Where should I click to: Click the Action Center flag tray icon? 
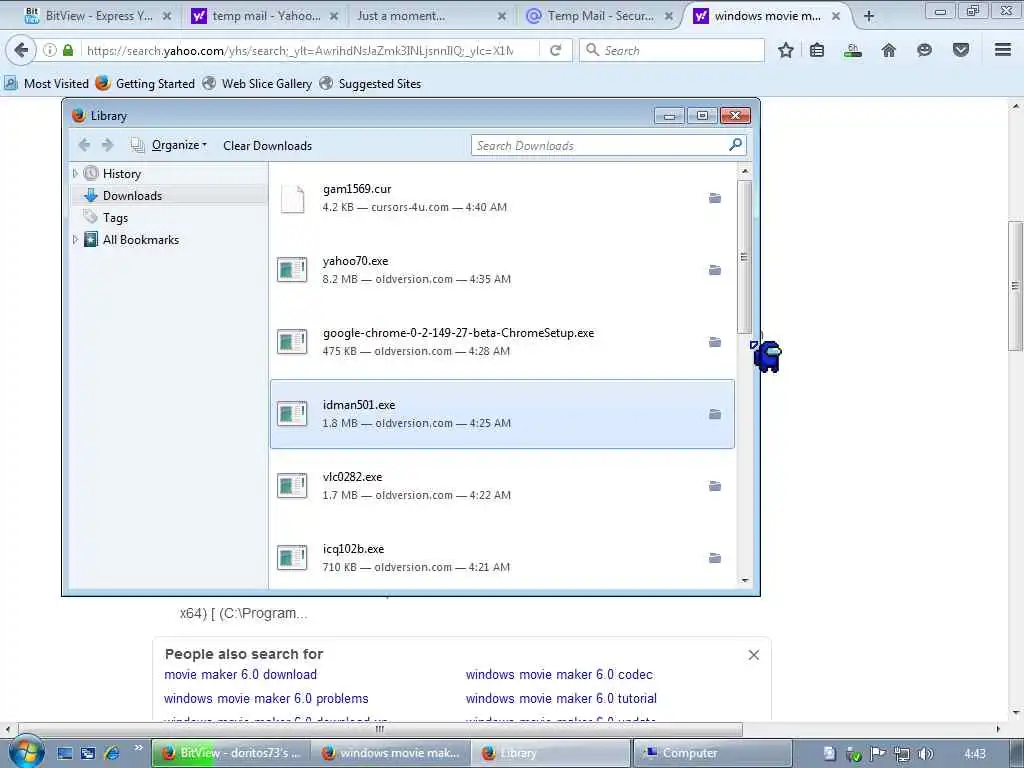click(x=878, y=754)
